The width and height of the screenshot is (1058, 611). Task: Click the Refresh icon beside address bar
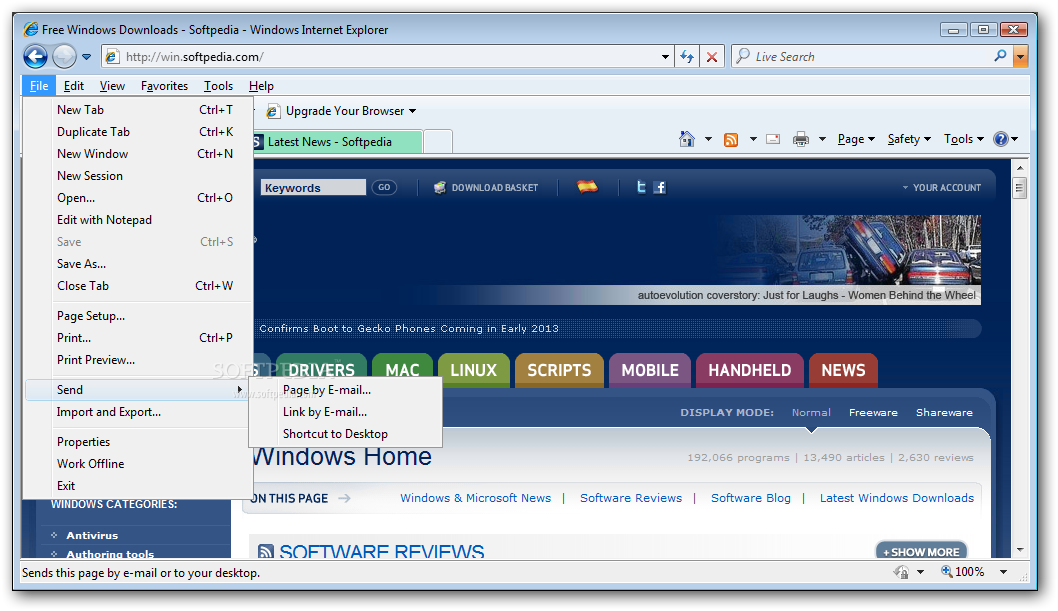(x=687, y=57)
